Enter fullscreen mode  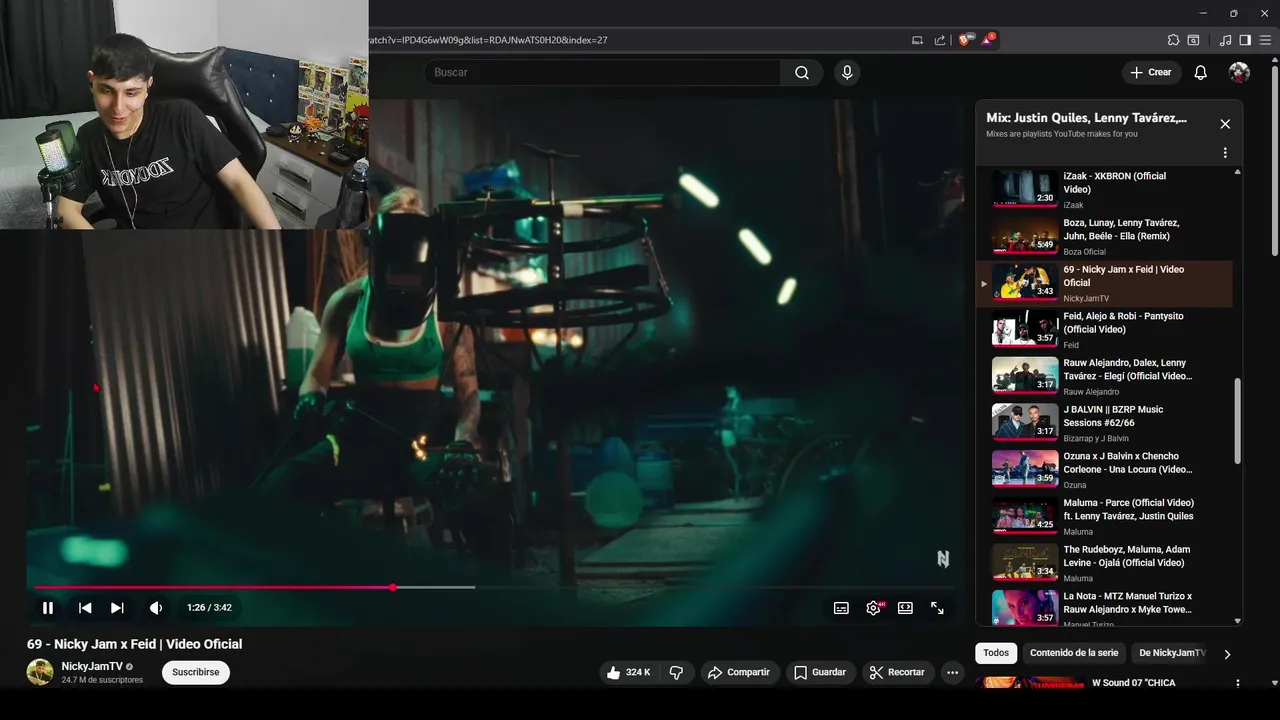[937, 607]
